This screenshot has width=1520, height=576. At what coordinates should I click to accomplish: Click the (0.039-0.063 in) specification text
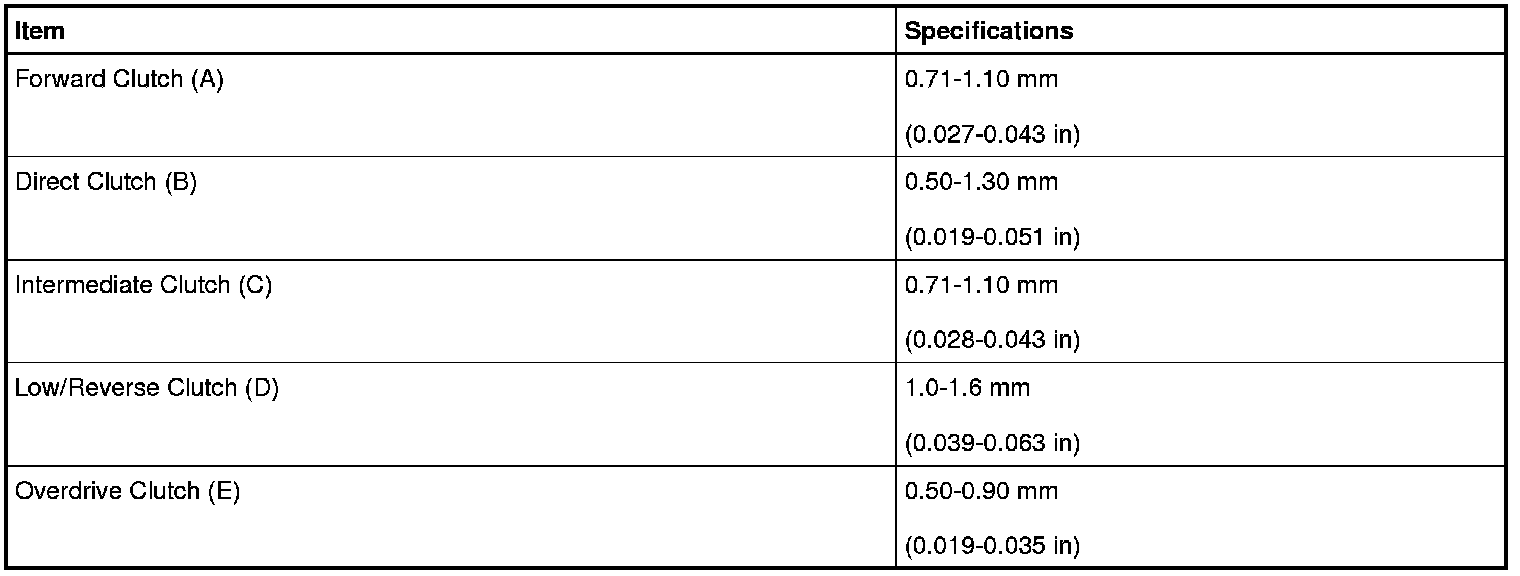pyautogui.click(x=992, y=443)
